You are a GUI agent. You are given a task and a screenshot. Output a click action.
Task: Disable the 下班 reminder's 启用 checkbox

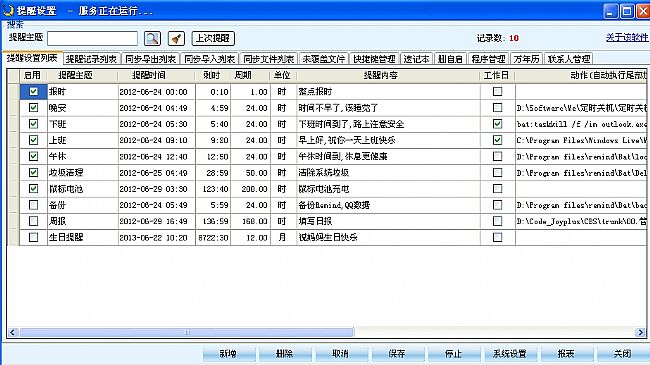(34, 124)
